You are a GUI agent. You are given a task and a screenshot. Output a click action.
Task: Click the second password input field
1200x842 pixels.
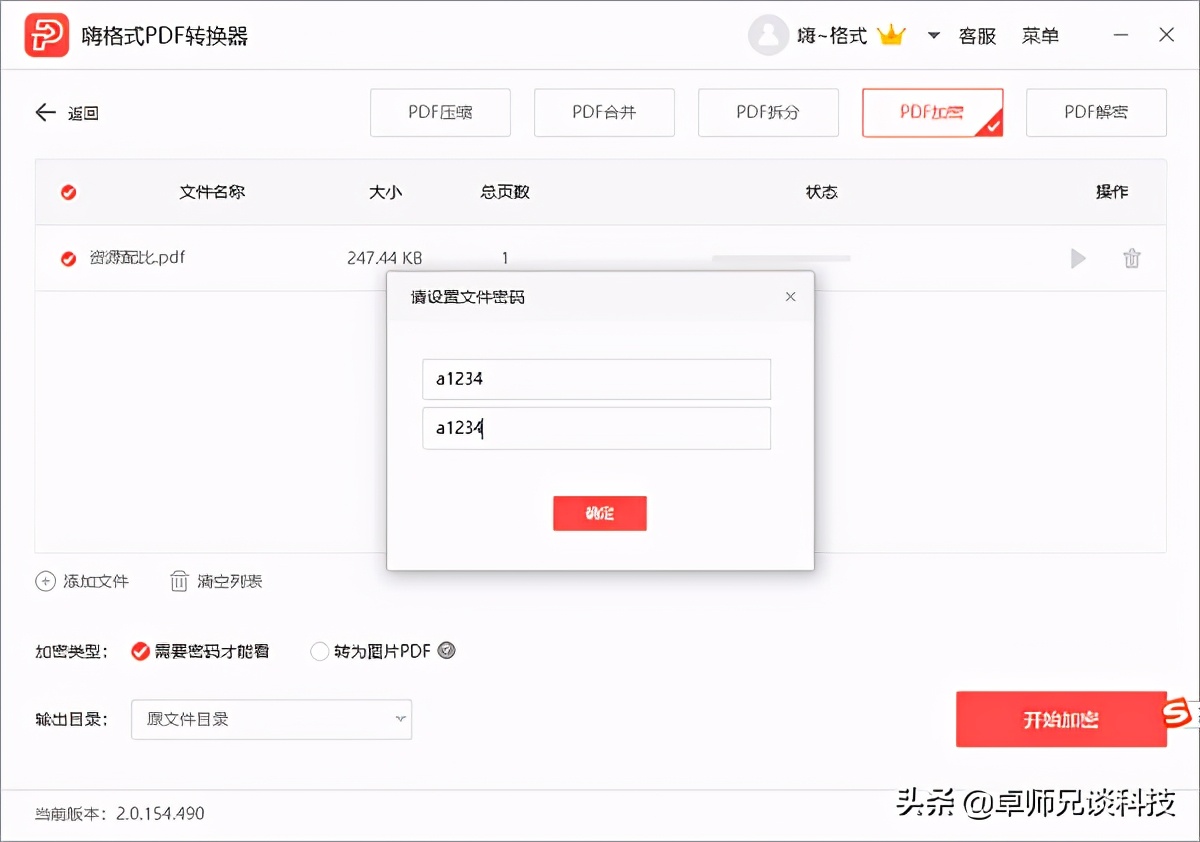pyautogui.click(x=596, y=428)
